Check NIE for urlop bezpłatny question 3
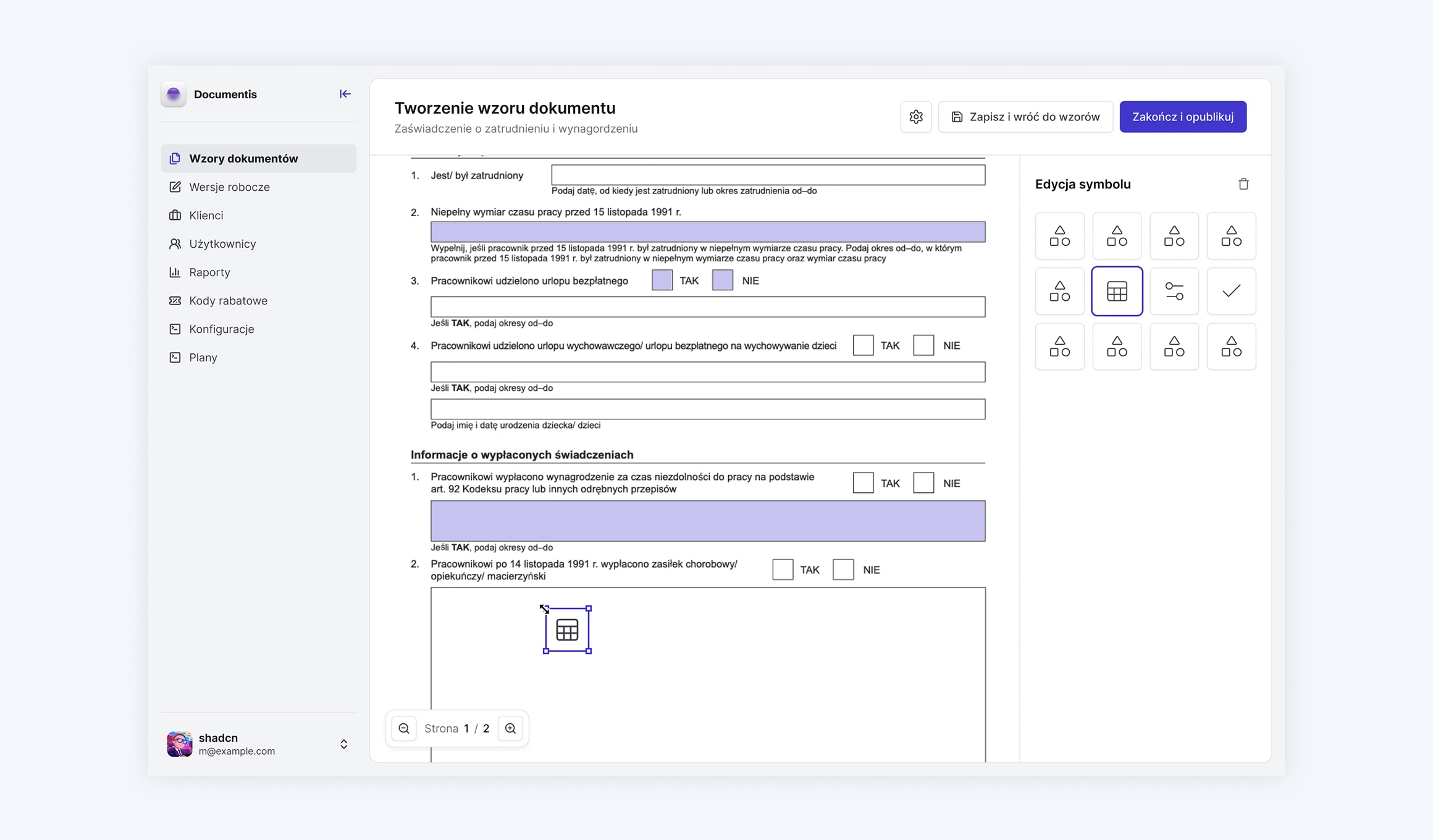 [722, 280]
